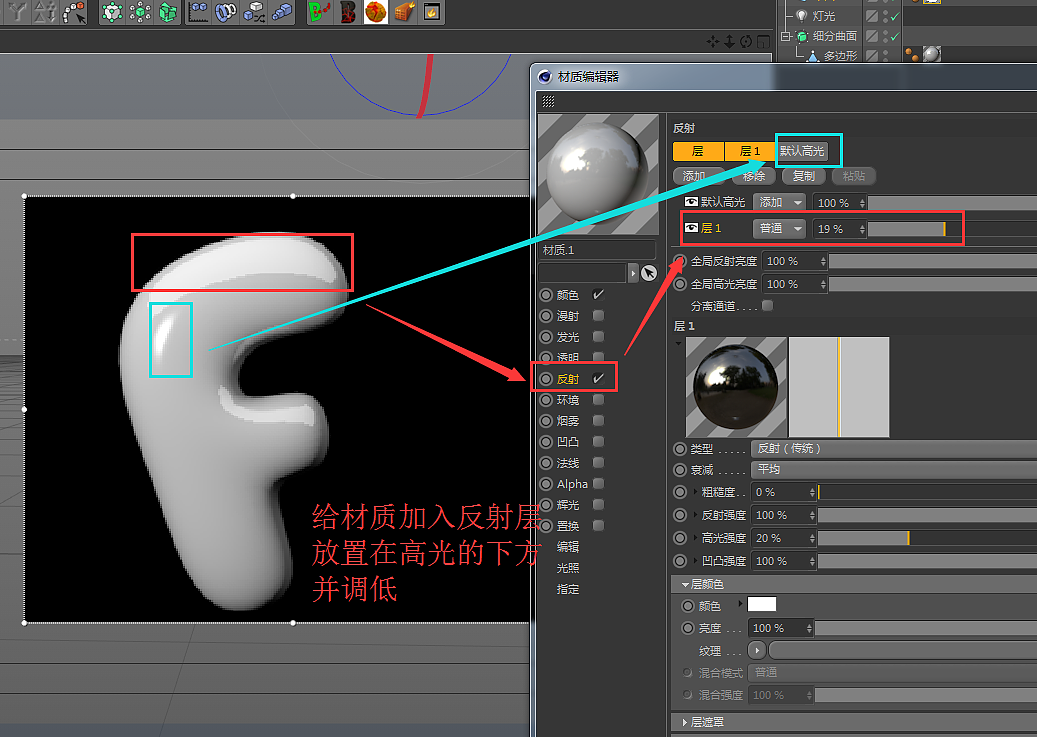
Task: Toggle the 灯光 object enabled checkmark
Action: (895, 16)
